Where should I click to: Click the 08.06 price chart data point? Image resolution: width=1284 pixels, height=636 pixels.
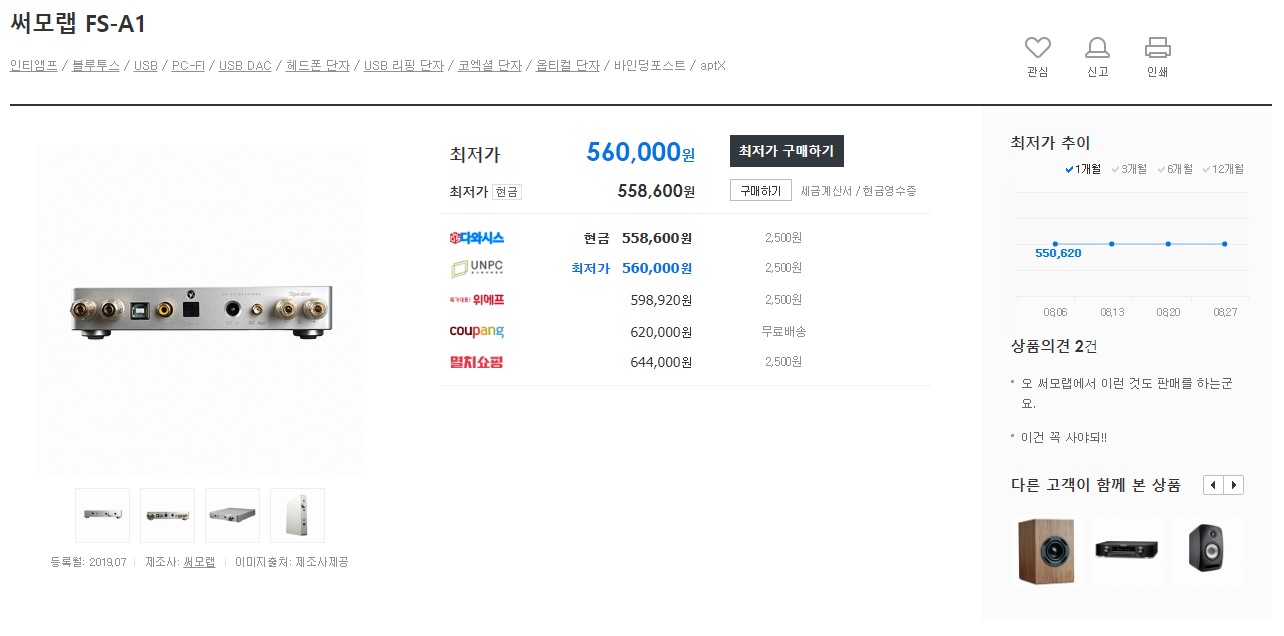(x=1055, y=244)
